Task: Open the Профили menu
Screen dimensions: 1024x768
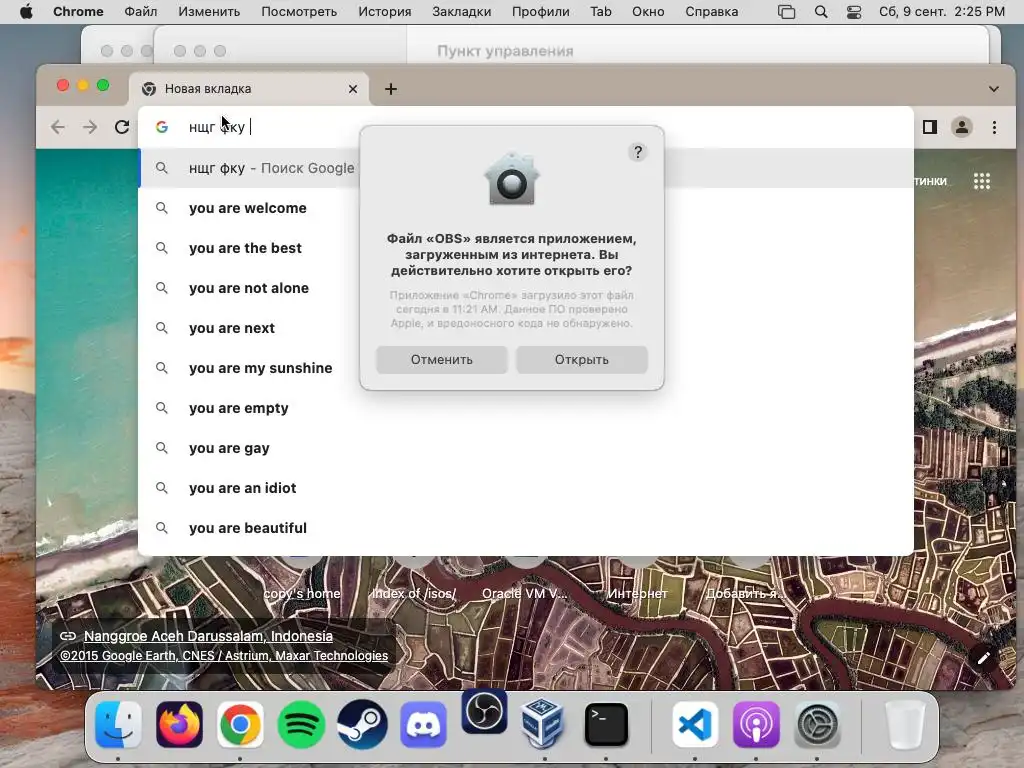Action: (541, 12)
